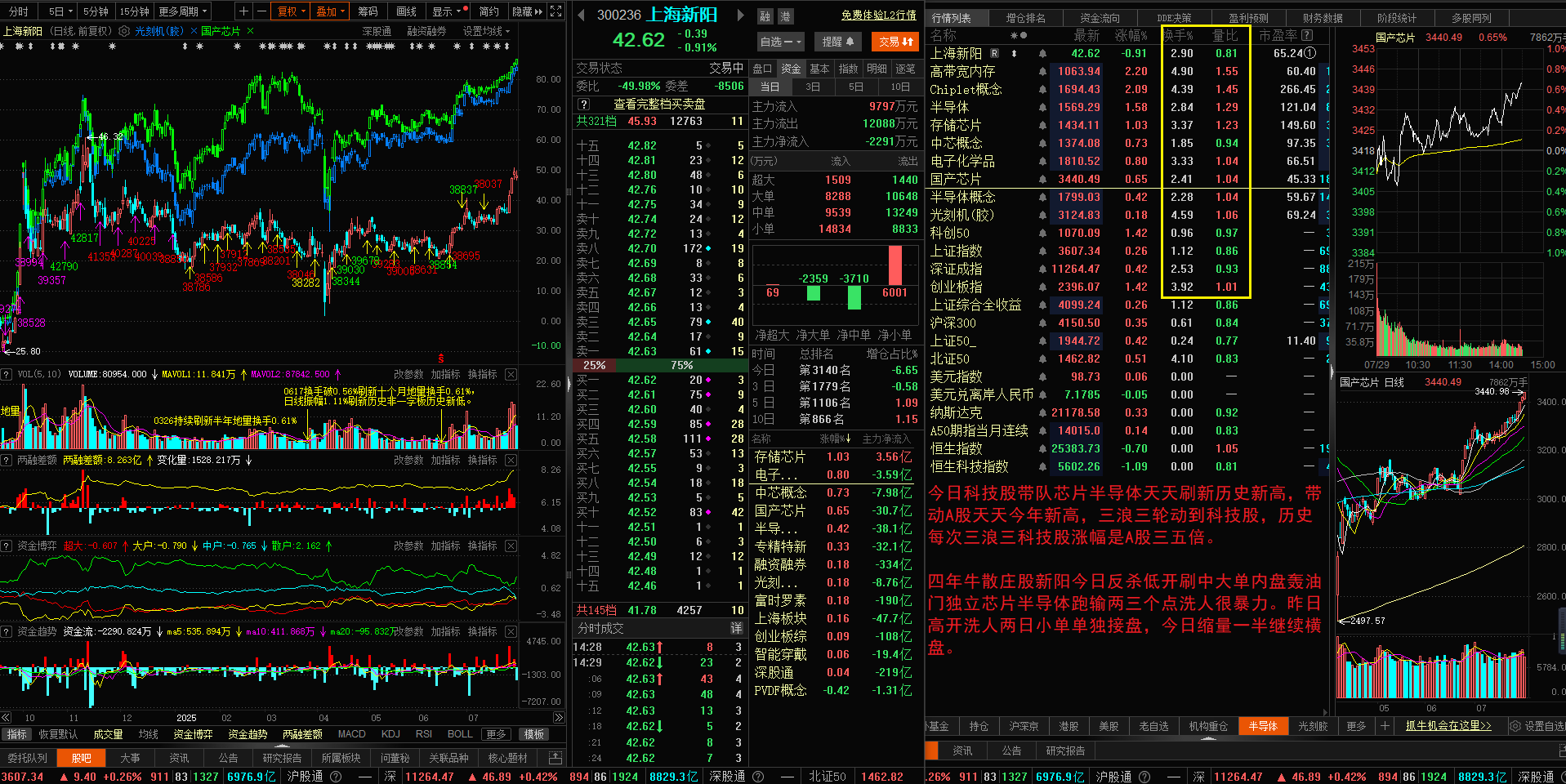Expand hidden panel with 隐藏 arrows
This screenshot has width=1566, height=784.
coord(528,11)
